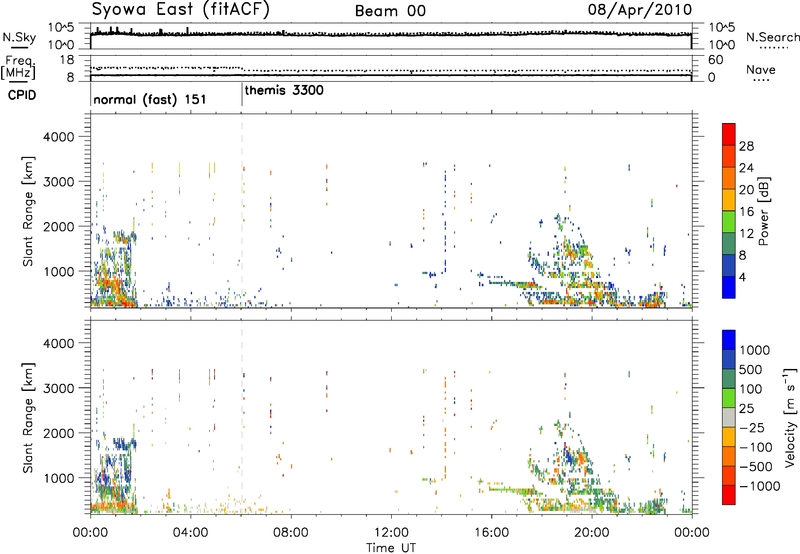Click the "Nave" legend label

(x=761, y=69)
